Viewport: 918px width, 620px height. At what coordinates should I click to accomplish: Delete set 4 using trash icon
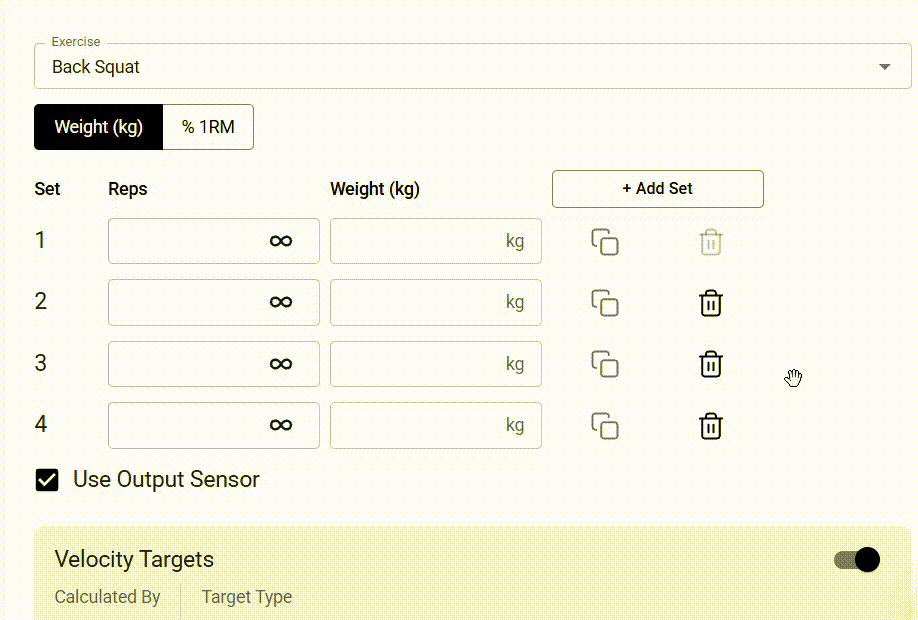[711, 426]
